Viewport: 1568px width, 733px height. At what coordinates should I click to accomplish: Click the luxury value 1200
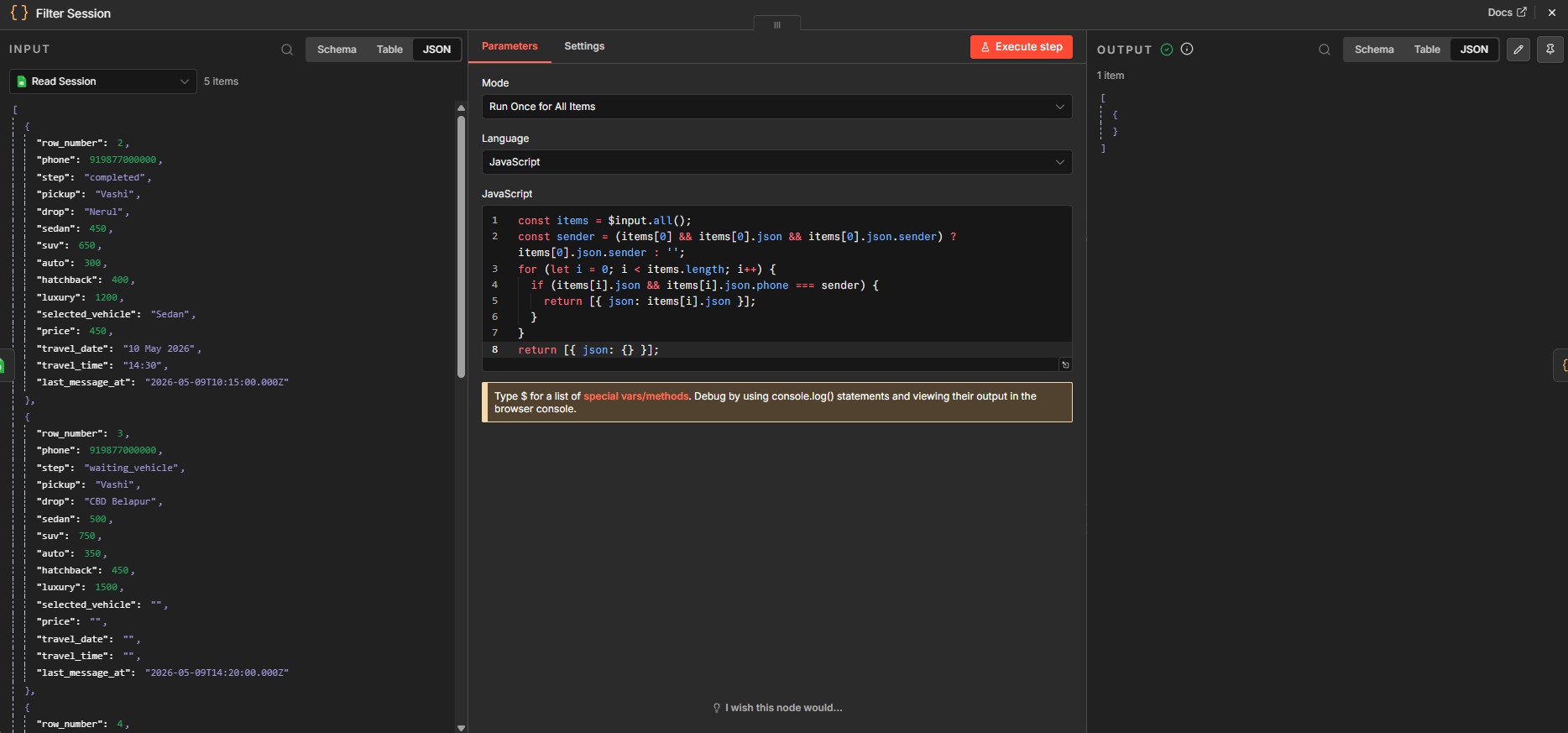click(x=107, y=297)
